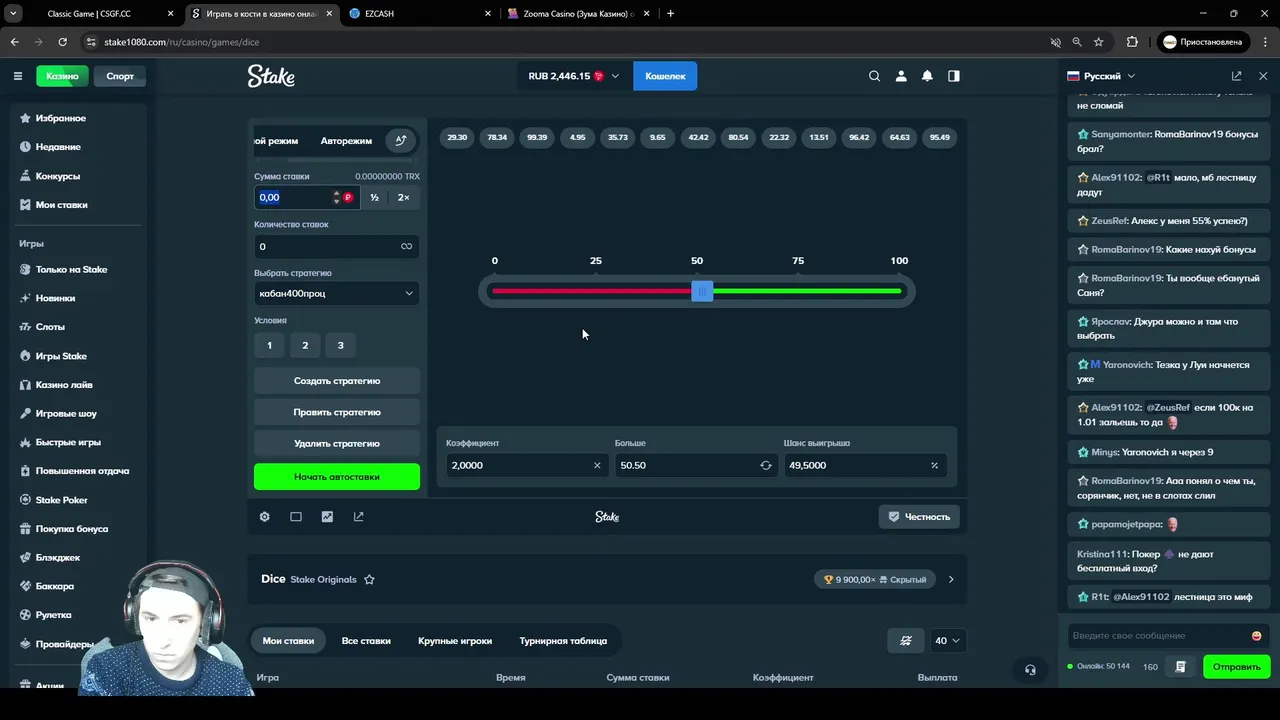Viewport: 1280px width, 720px height.
Task: Open strategy dropdown кабан400проц
Action: (337, 293)
